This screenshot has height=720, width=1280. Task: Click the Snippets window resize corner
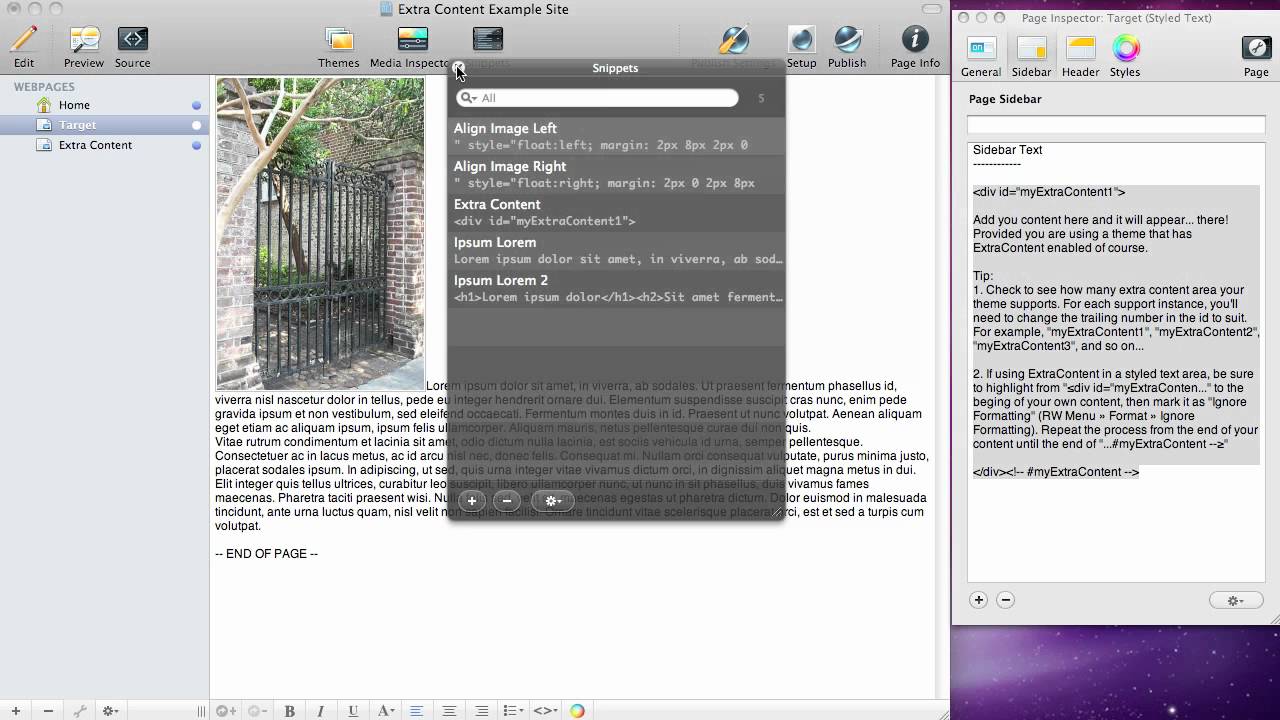pos(777,512)
